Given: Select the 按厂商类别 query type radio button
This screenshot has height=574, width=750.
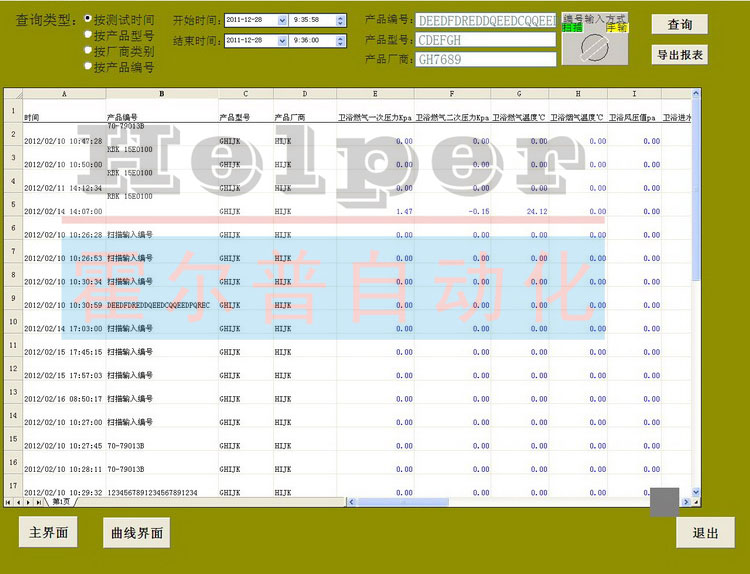Looking at the screenshot, I should tap(88, 50).
